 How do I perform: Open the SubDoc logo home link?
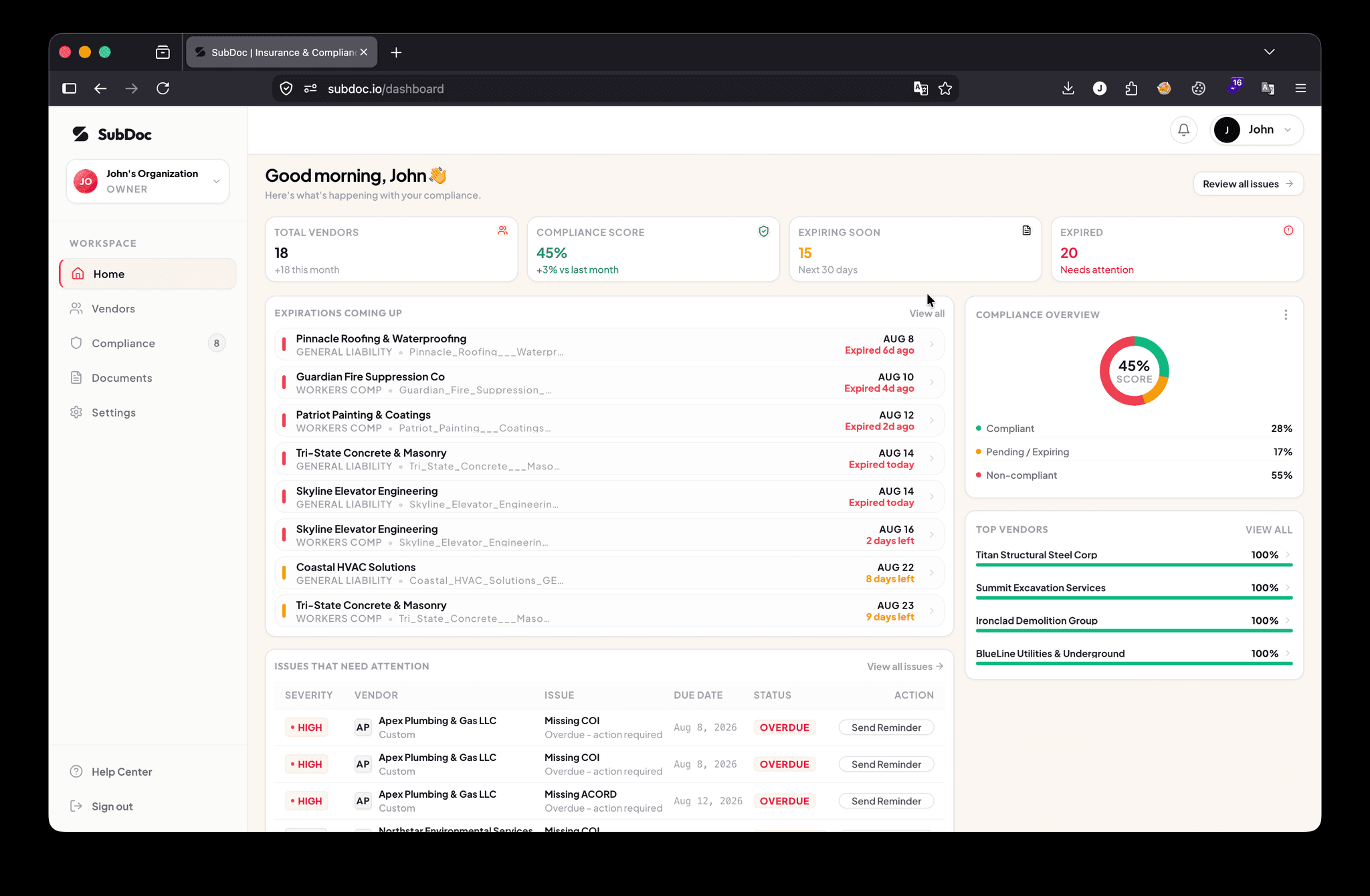(x=112, y=134)
